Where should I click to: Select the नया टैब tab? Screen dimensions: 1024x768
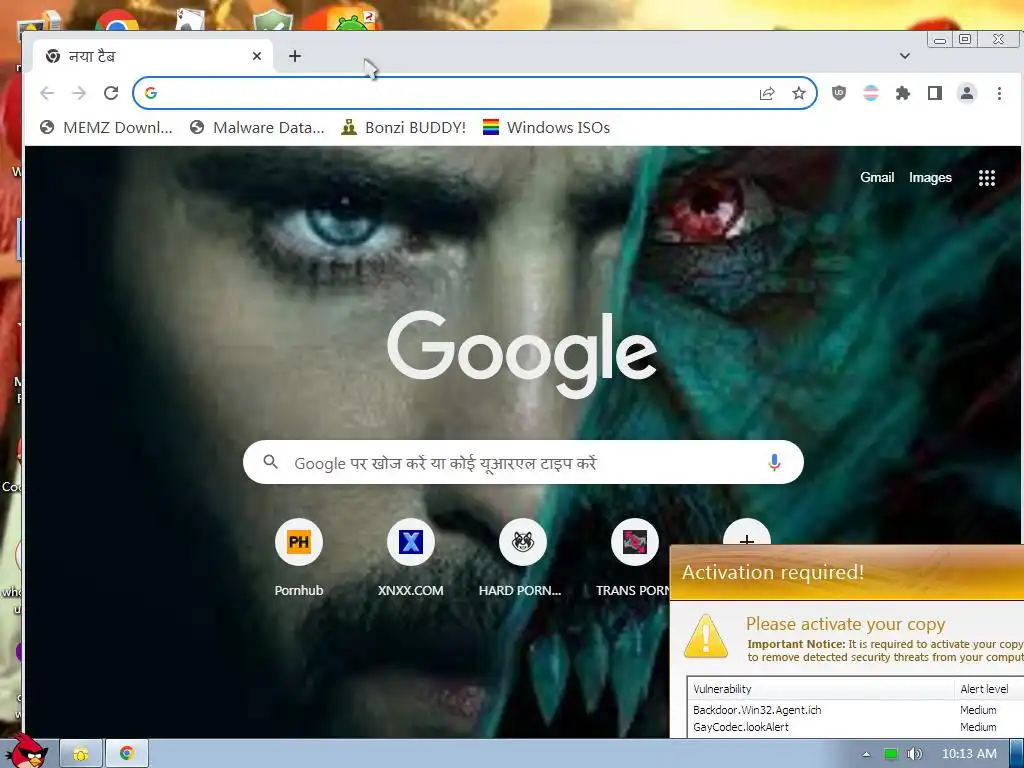[x=152, y=56]
